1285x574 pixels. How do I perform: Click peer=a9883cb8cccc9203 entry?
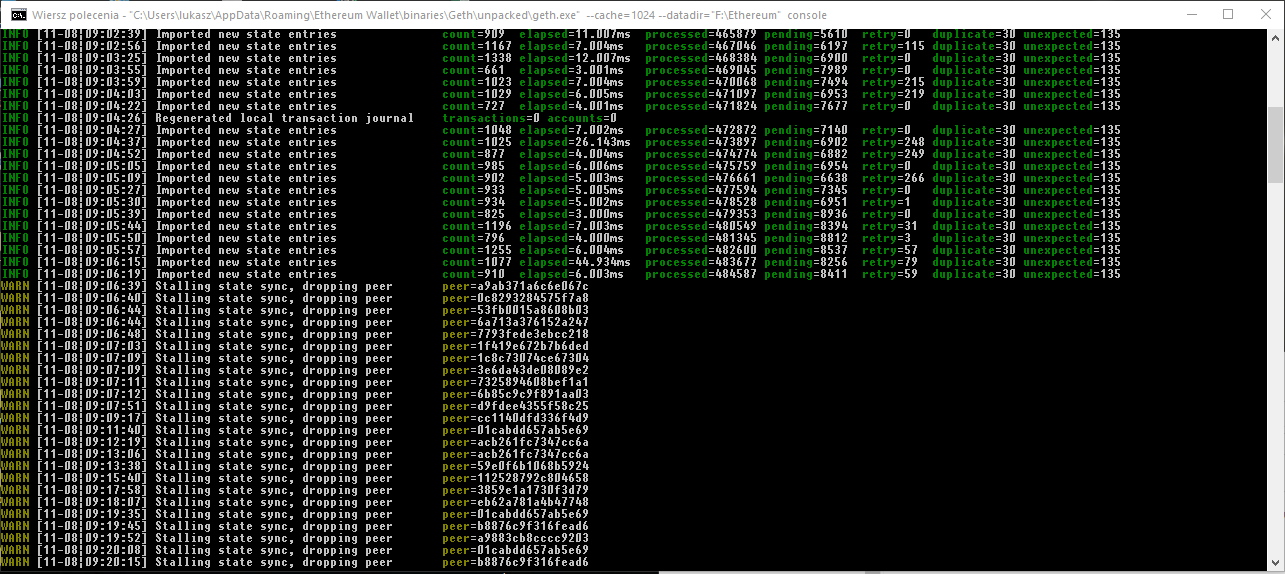click(515, 538)
